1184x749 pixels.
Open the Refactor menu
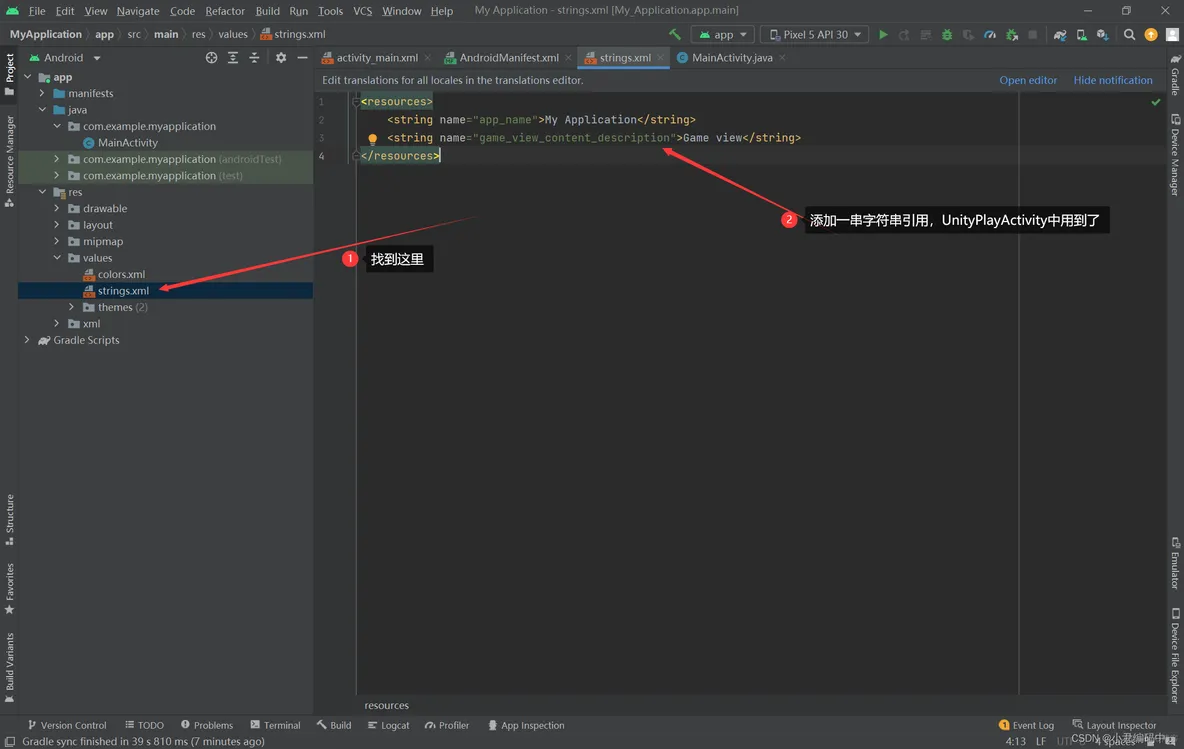[225, 11]
